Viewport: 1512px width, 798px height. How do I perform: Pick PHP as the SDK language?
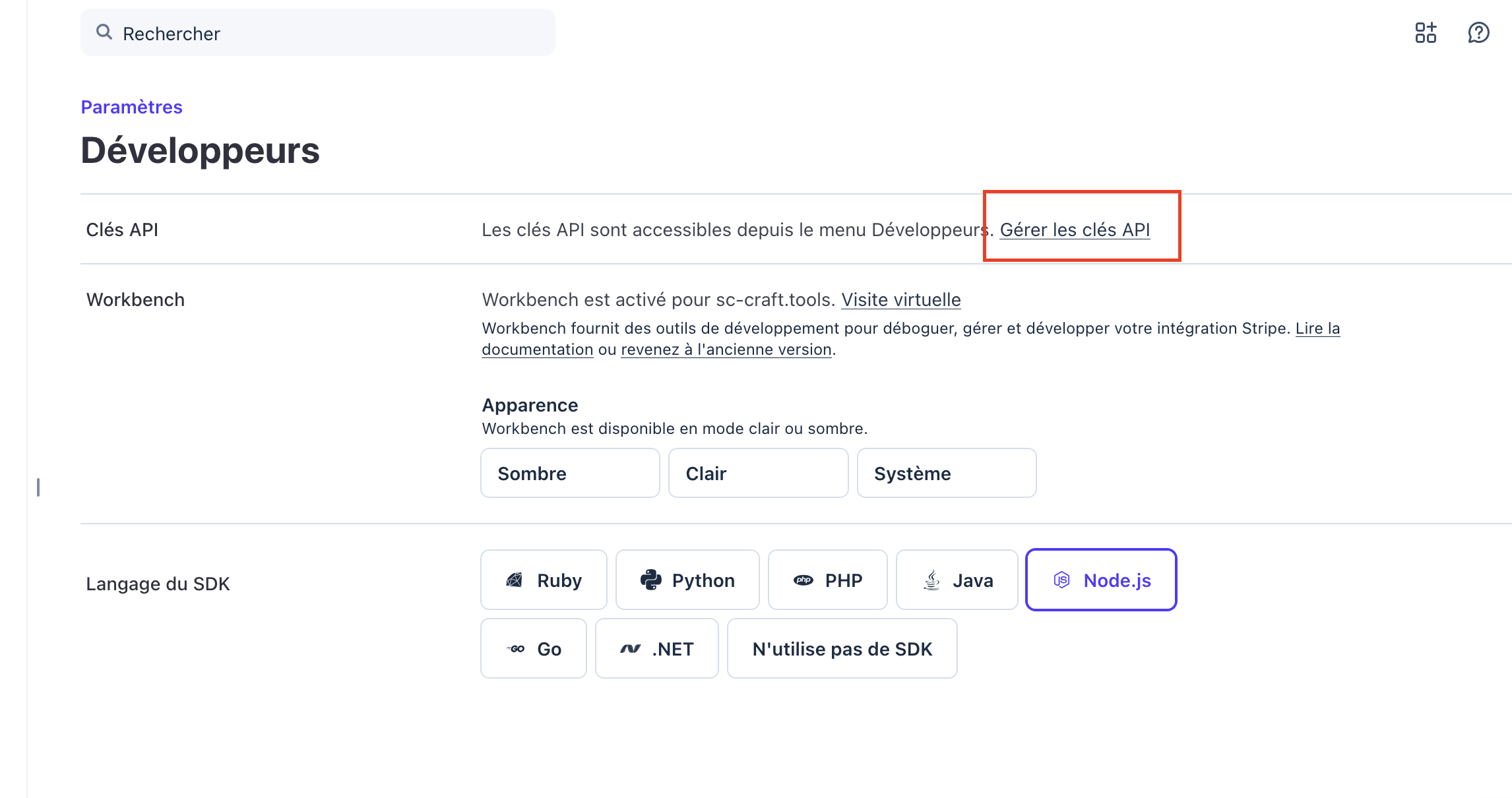coord(828,580)
